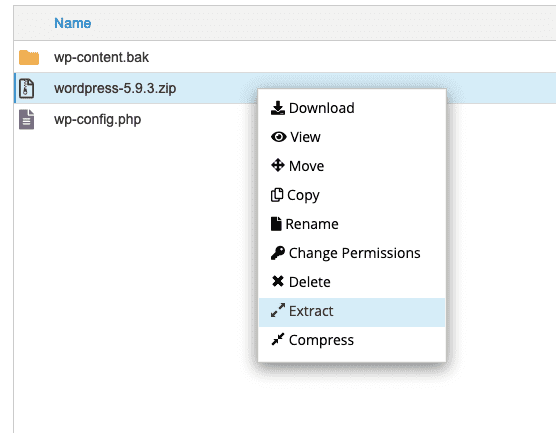The width and height of the screenshot is (556, 433).
Task: Pick Move in the context menu
Action: 352,166
